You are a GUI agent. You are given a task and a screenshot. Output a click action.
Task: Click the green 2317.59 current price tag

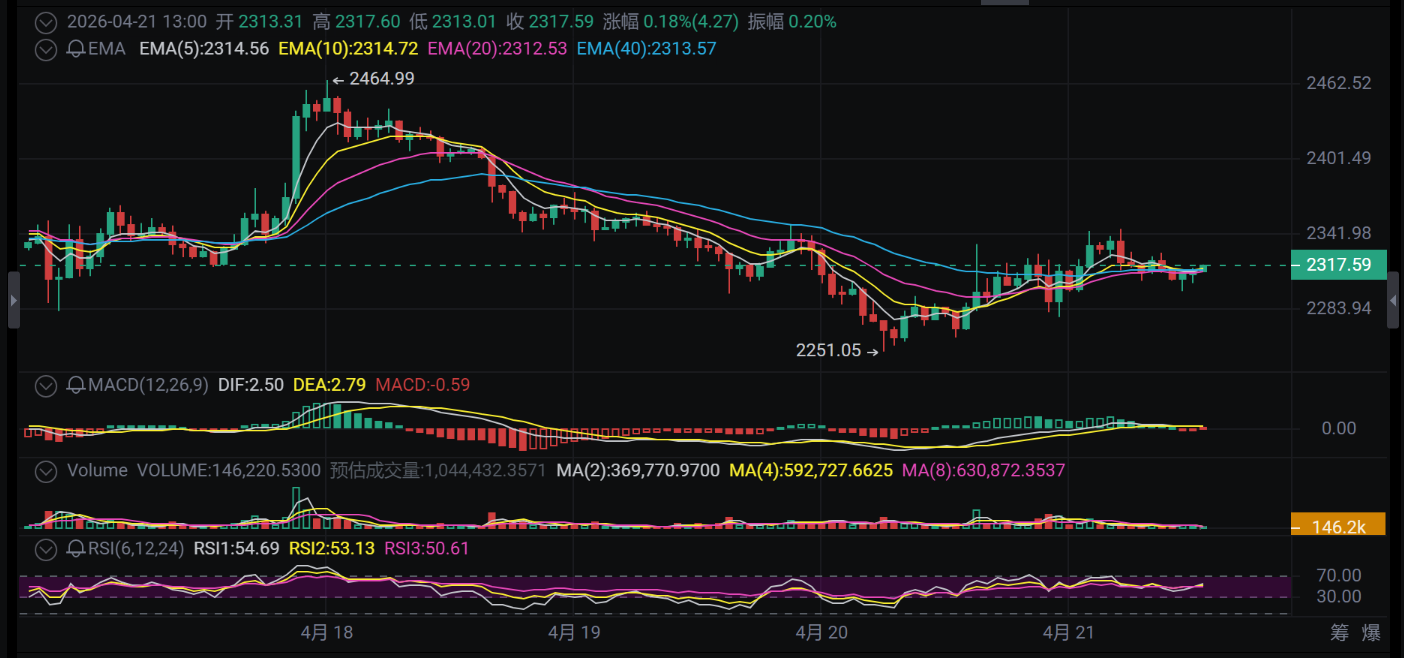click(x=1338, y=265)
